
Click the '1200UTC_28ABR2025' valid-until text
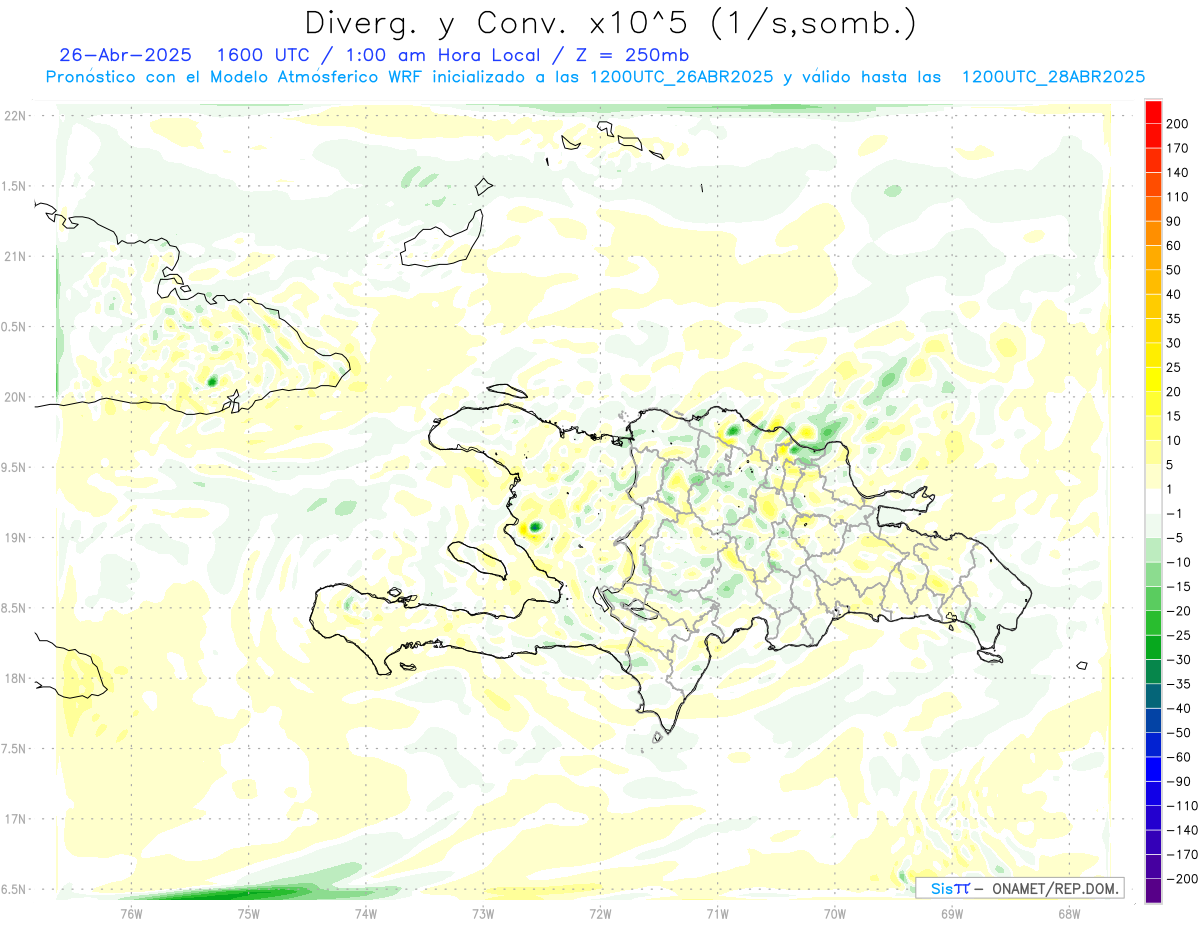click(x=1053, y=77)
